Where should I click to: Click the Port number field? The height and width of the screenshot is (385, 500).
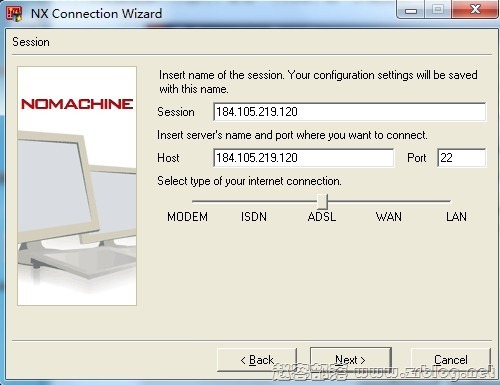pyautogui.click(x=462, y=158)
